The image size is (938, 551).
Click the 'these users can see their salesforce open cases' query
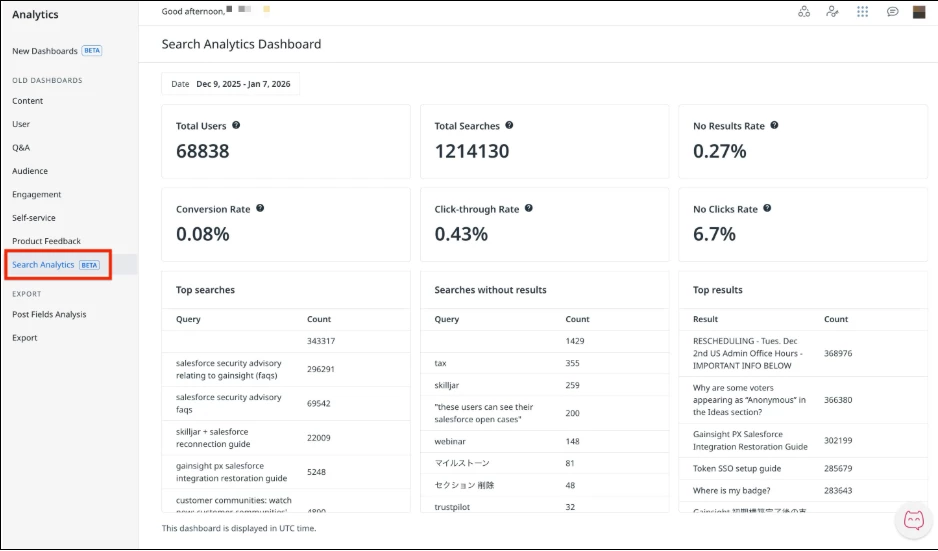click(x=484, y=413)
